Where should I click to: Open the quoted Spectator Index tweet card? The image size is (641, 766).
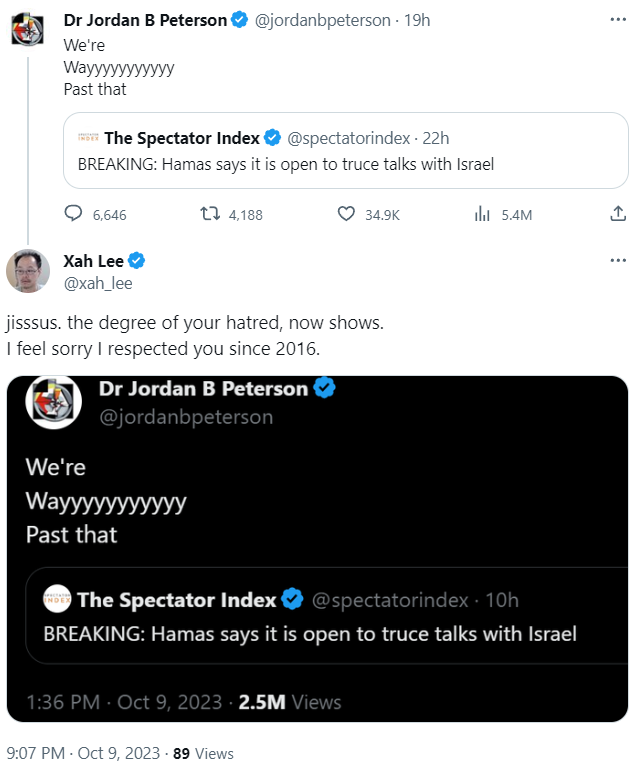point(345,164)
